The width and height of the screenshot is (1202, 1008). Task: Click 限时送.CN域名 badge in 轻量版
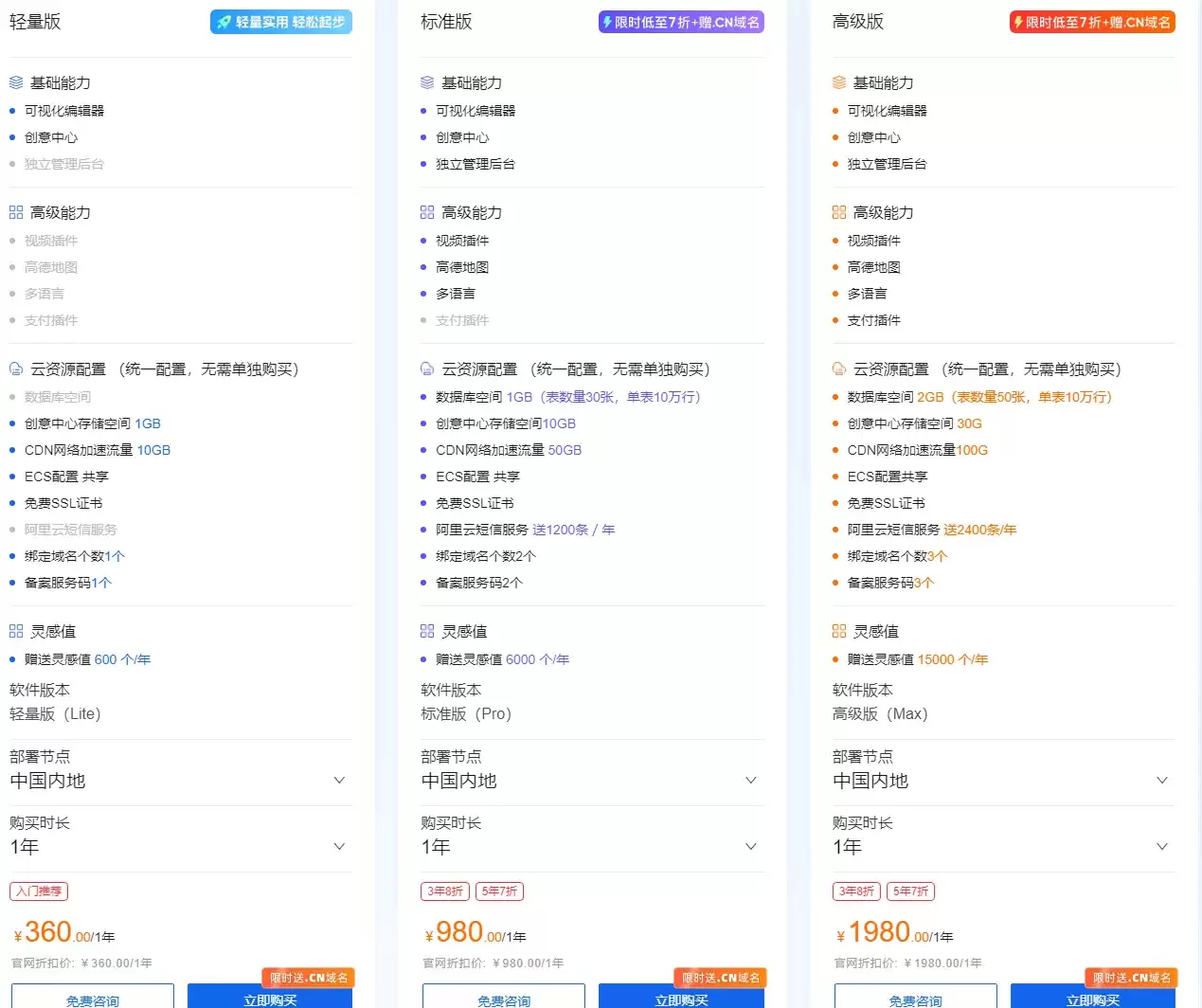pyautogui.click(x=309, y=978)
